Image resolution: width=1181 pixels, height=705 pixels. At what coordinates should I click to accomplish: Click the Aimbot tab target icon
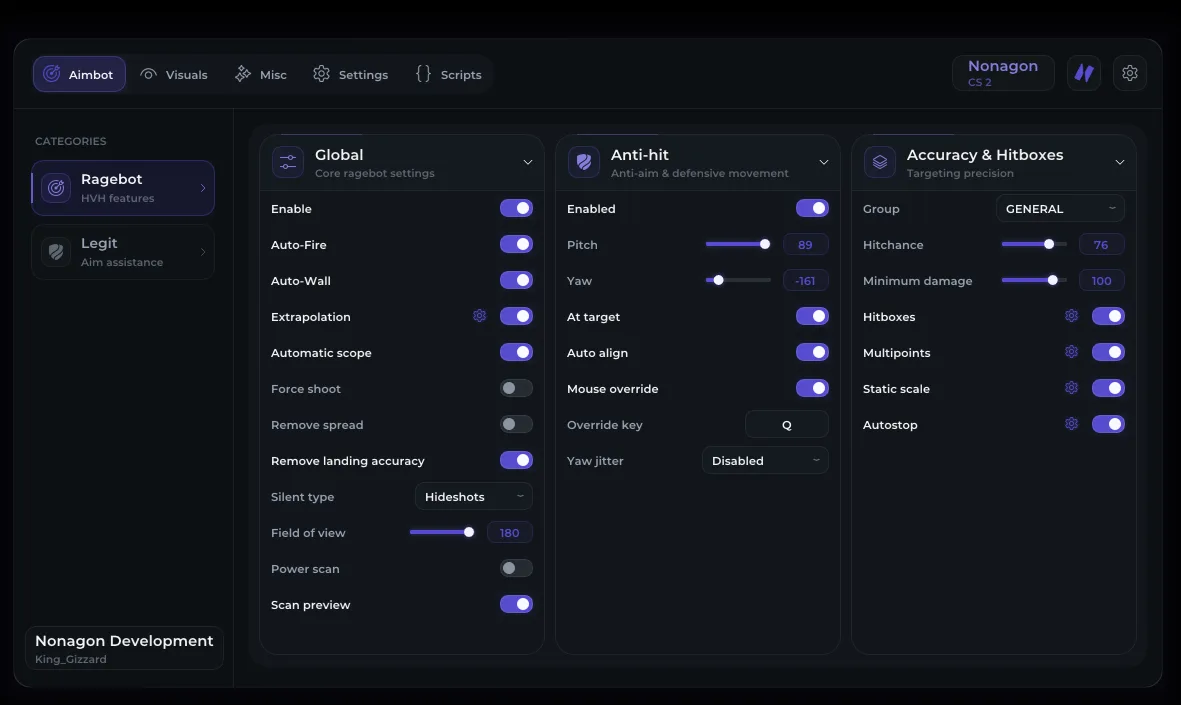[51, 73]
